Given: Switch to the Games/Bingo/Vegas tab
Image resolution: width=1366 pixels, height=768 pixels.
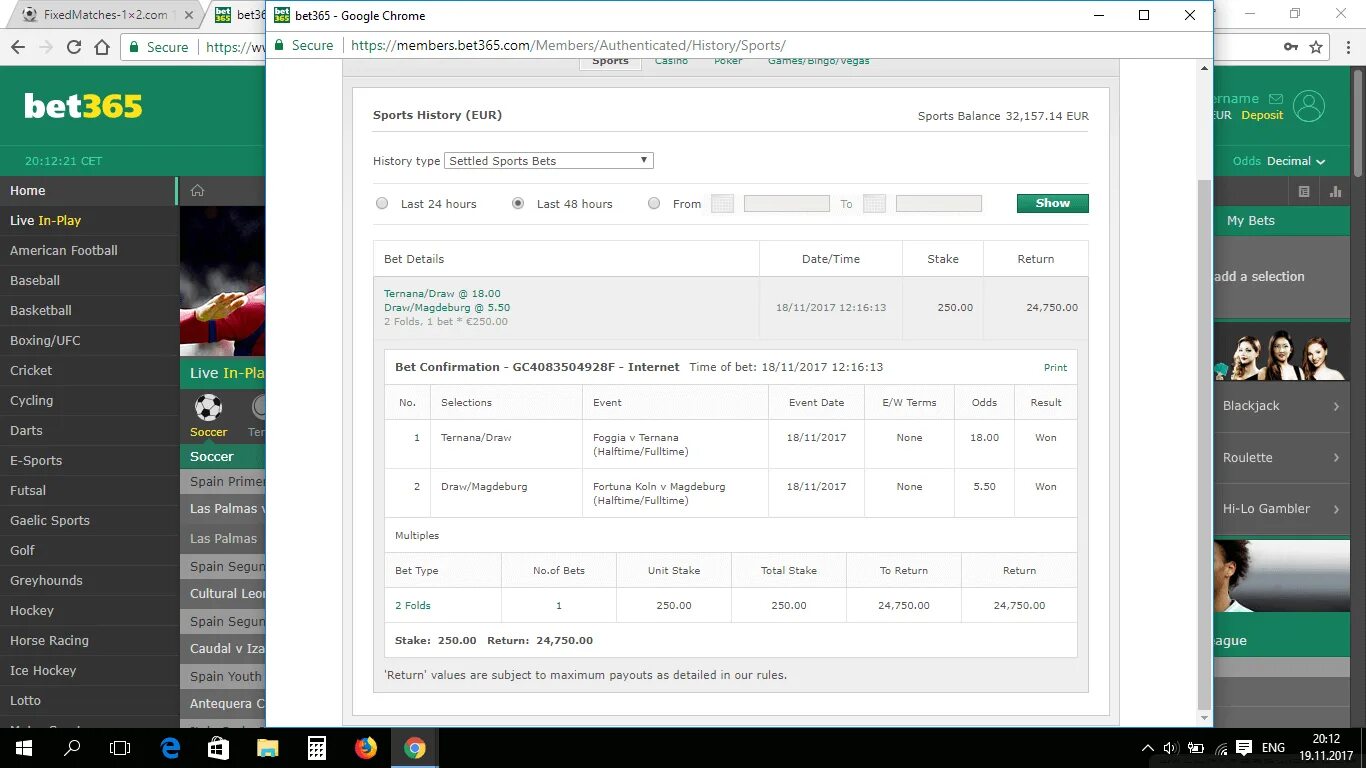Looking at the screenshot, I should pyautogui.click(x=819, y=61).
